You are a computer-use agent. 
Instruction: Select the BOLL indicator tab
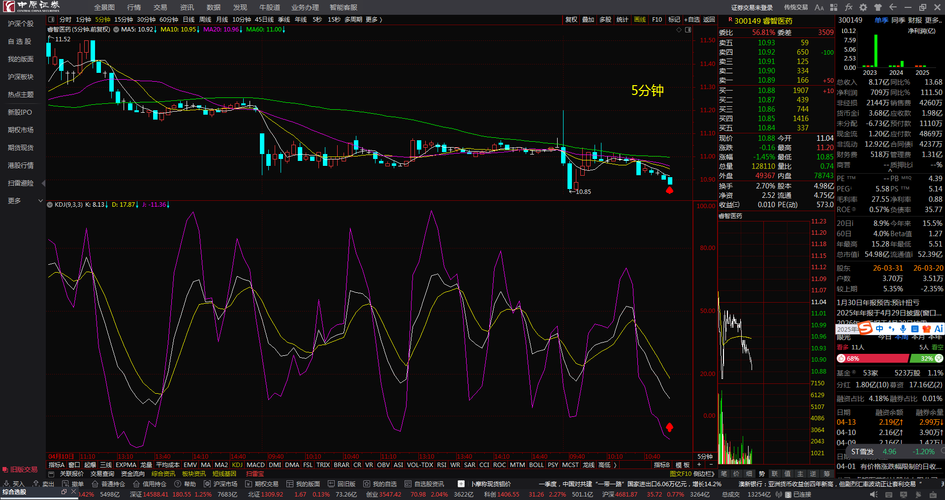(x=536, y=465)
